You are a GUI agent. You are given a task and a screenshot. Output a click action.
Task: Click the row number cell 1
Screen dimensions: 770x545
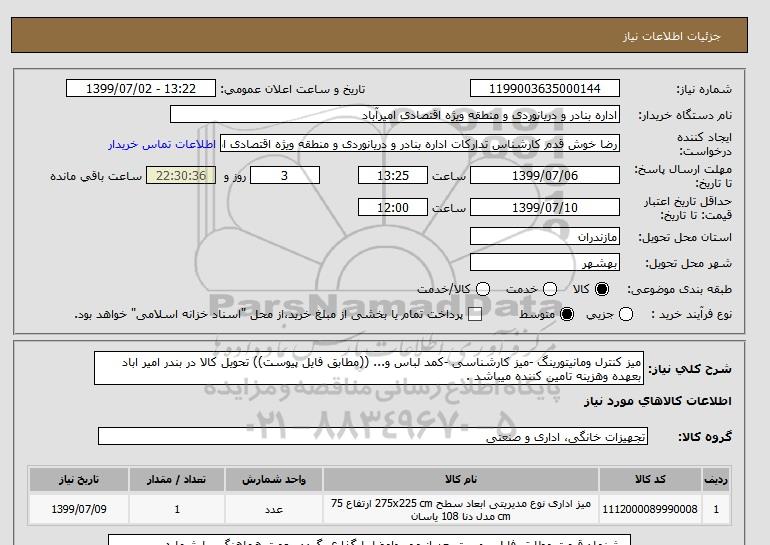tap(716, 510)
